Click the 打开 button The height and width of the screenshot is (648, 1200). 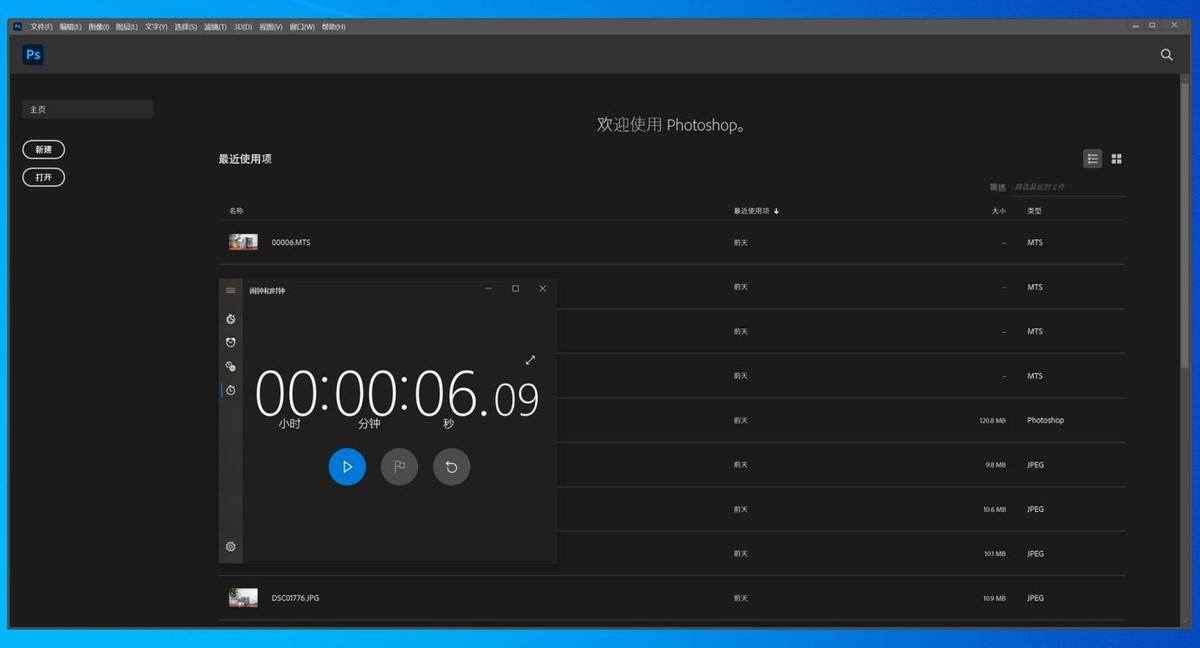point(43,177)
